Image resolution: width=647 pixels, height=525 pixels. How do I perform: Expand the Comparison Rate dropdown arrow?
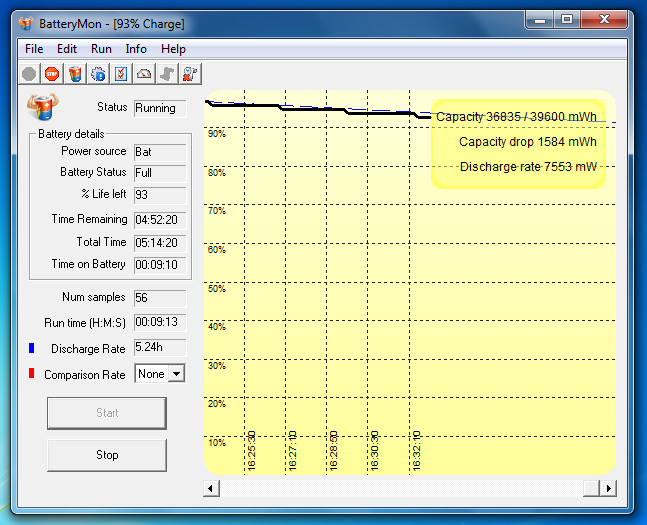[x=177, y=374]
